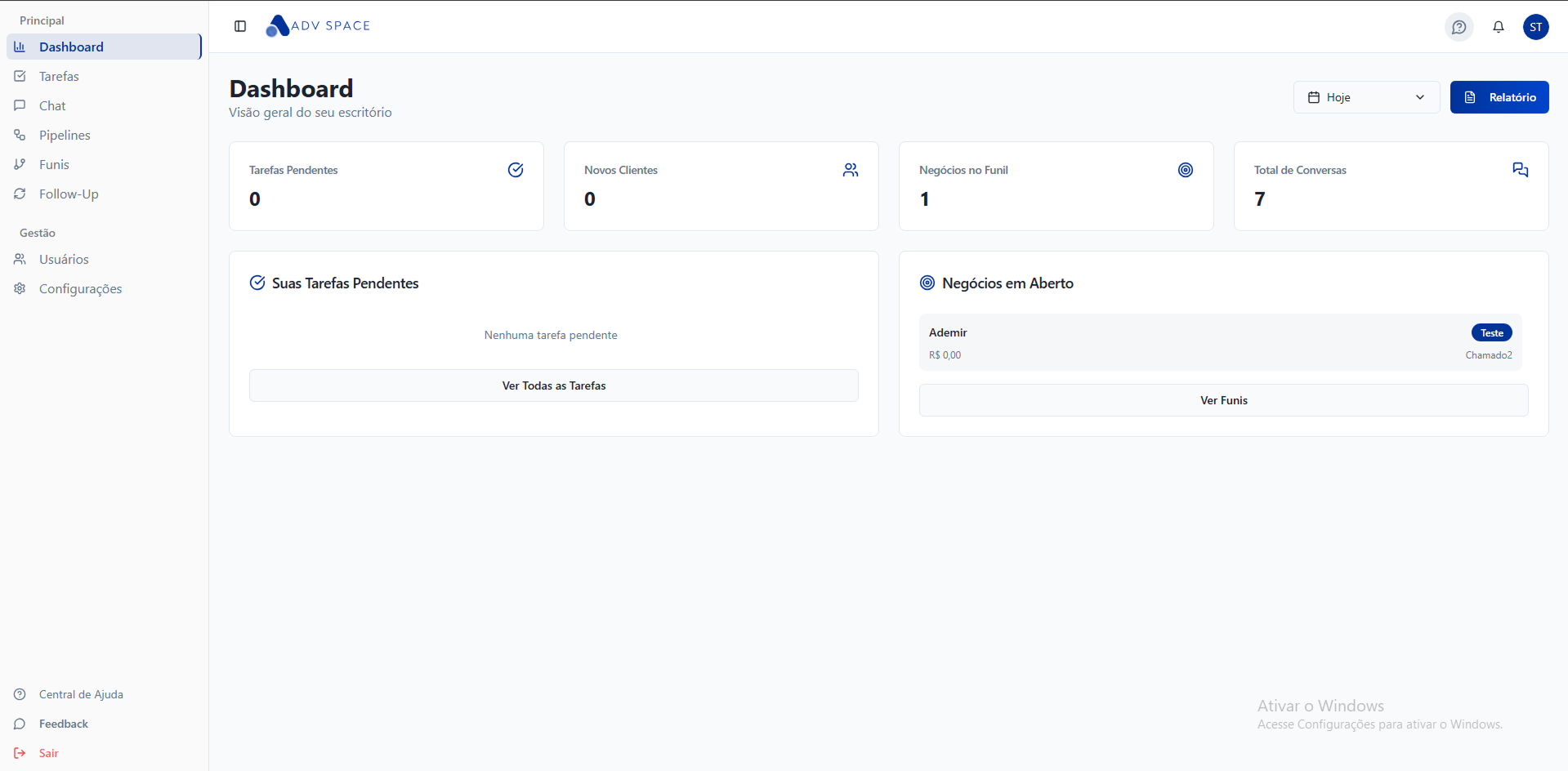The image size is (1568, 771).
Task: Click target icon on Negócios no Funil card
Action: click(1186, 170)
